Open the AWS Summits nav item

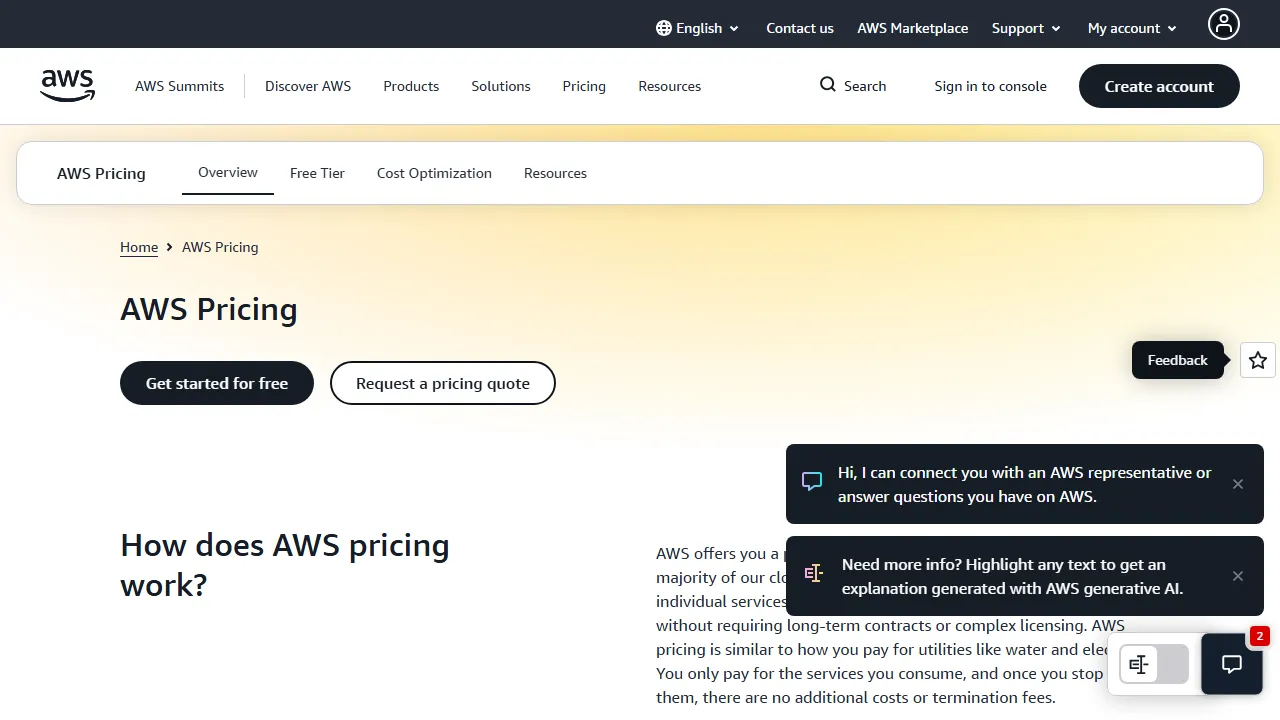180,86
